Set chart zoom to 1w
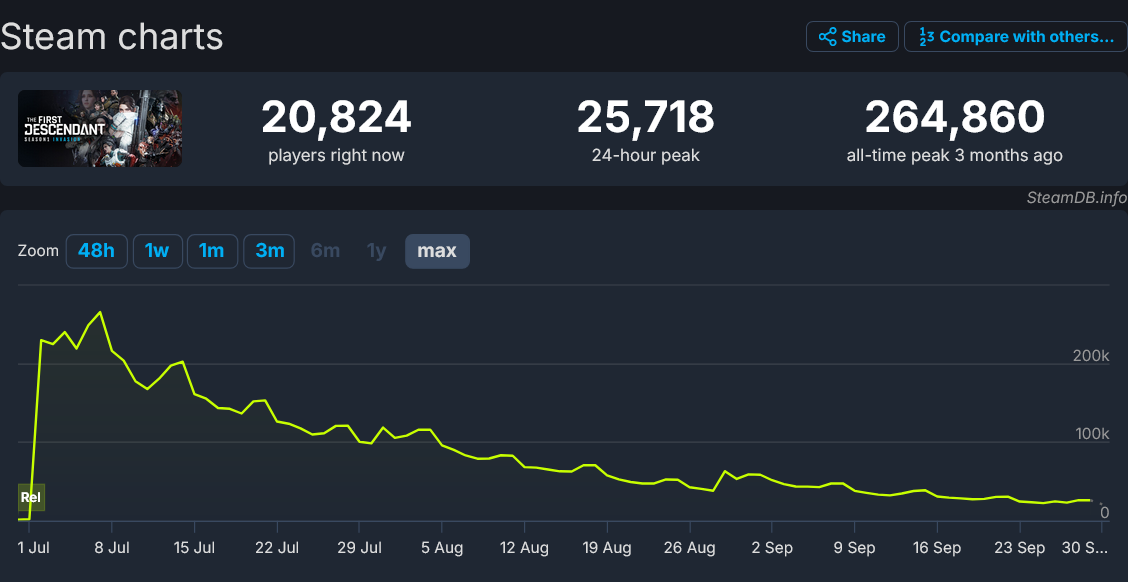1128x582 pixels. point(158,251)
